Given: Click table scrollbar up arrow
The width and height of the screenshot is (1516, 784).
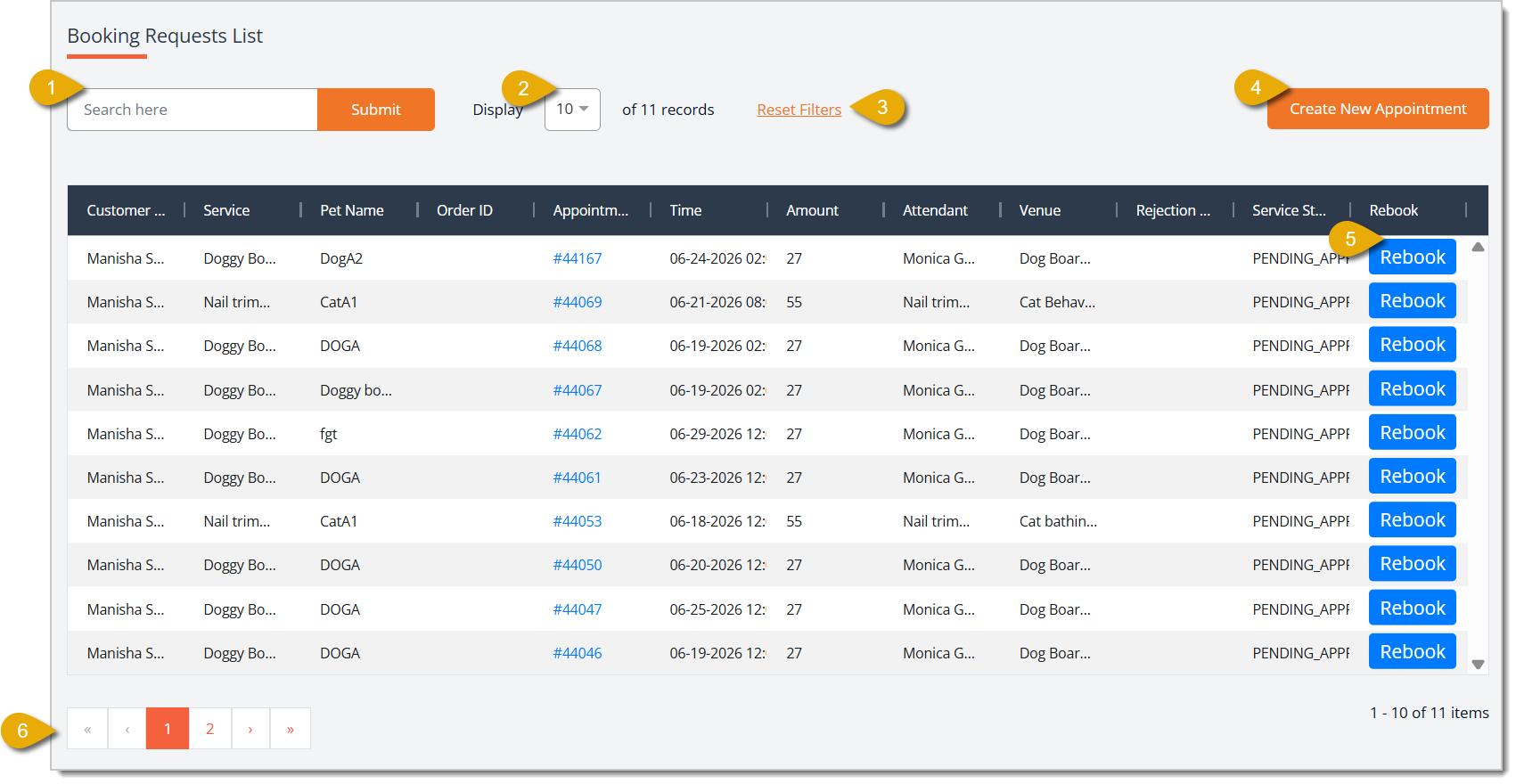Looking at the screenshot, I should (x=1478, y=247).
